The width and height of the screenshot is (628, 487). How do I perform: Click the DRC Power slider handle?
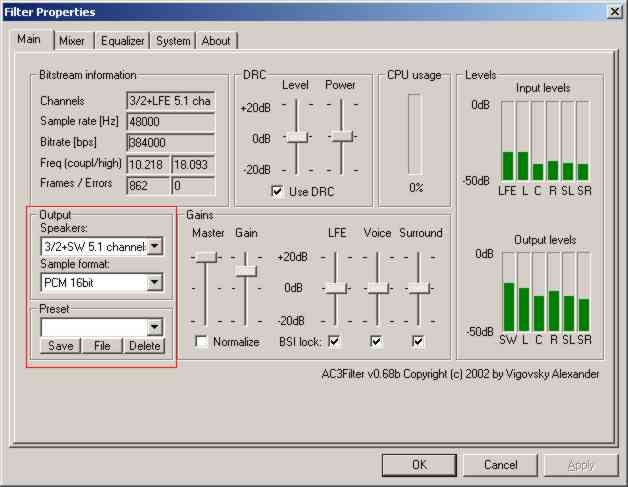341,135
